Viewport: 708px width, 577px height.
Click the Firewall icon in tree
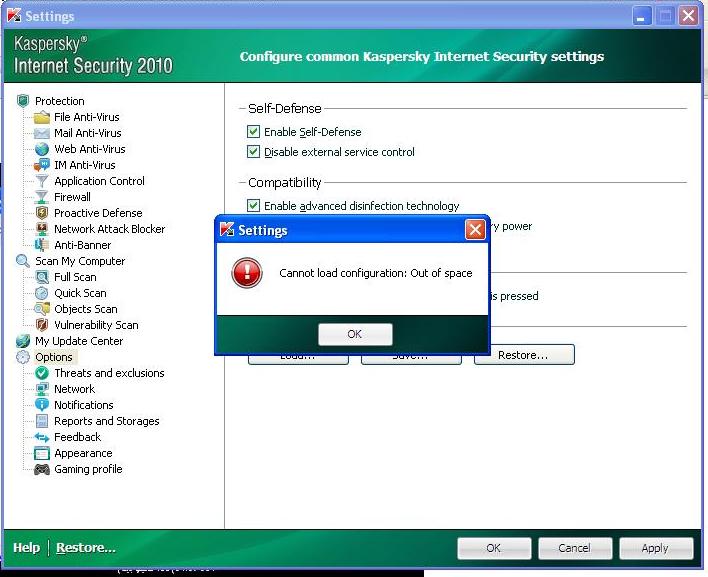(x=42, y=197)
